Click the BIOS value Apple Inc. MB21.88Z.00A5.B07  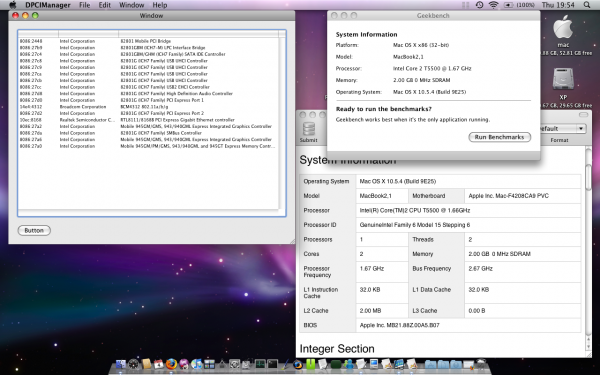(399, 325)
